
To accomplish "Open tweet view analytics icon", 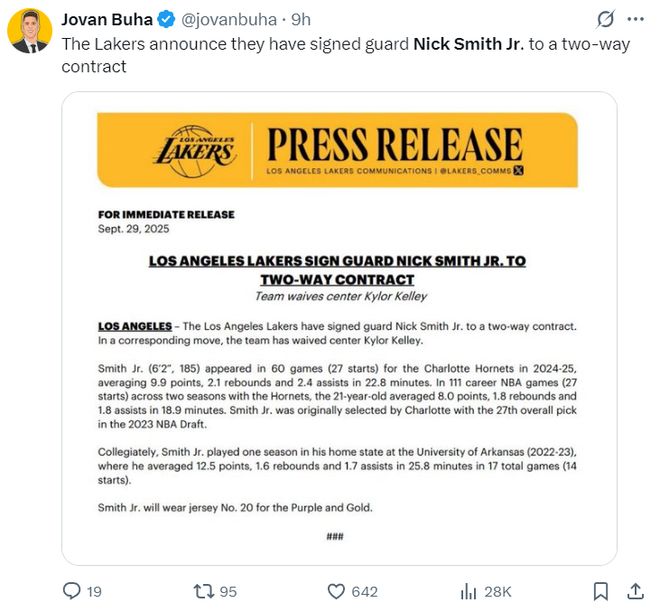I will [x=467, y=591].
